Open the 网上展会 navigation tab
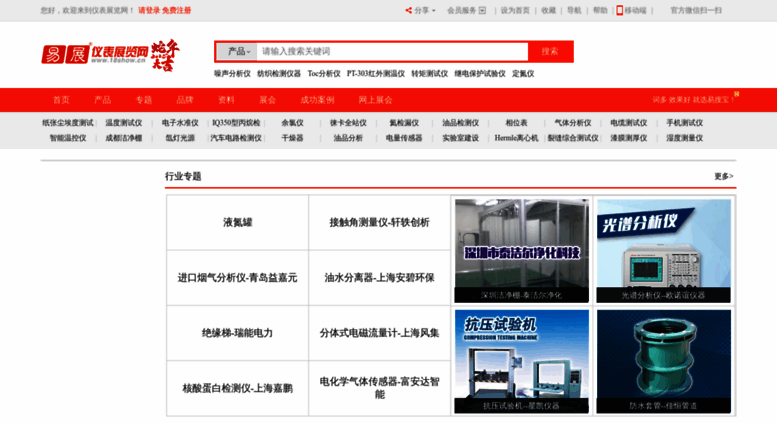Image resolution: width=777 pixels, height=423 pixels. [375, 100]
